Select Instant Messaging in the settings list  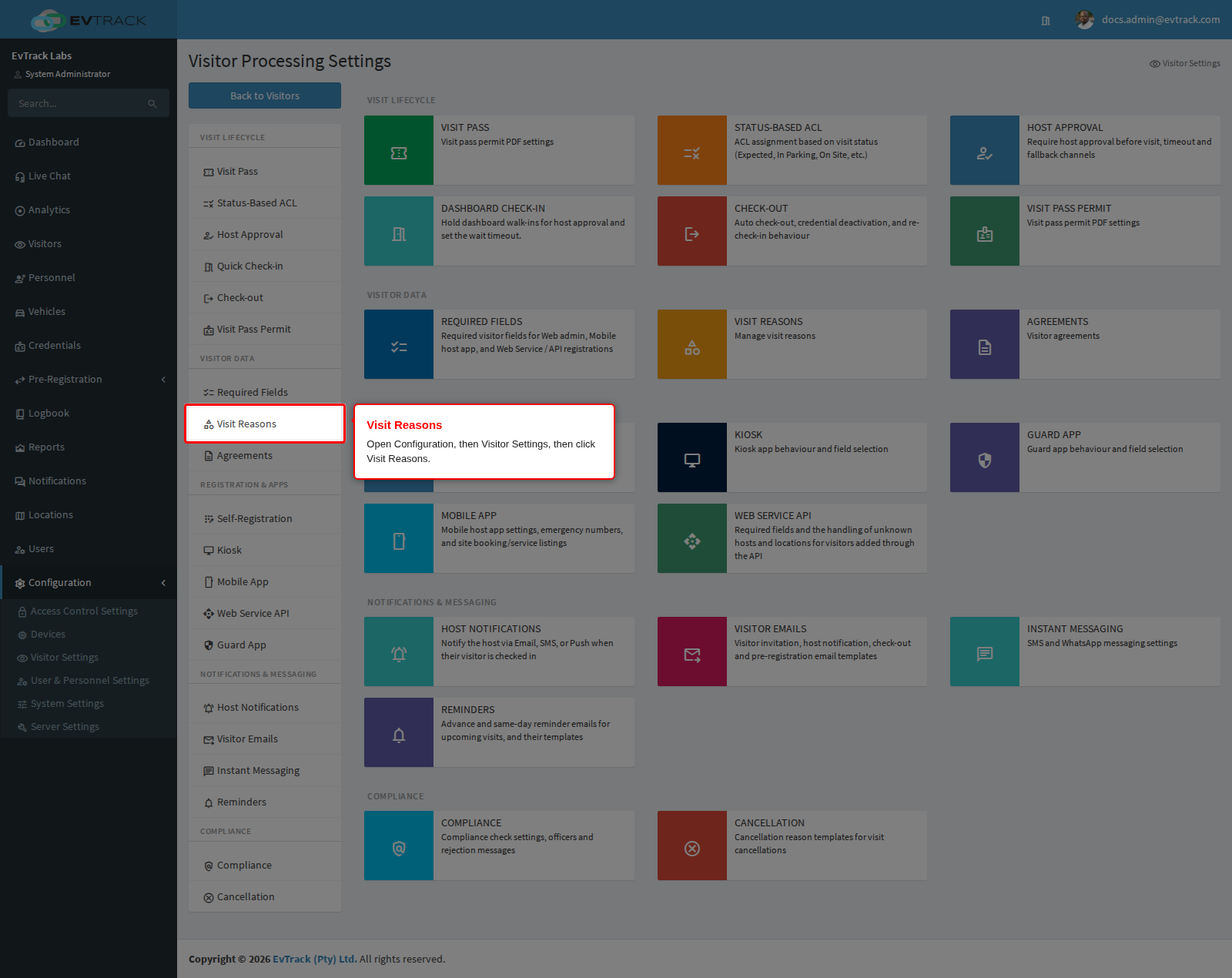(x=265, y=771)
